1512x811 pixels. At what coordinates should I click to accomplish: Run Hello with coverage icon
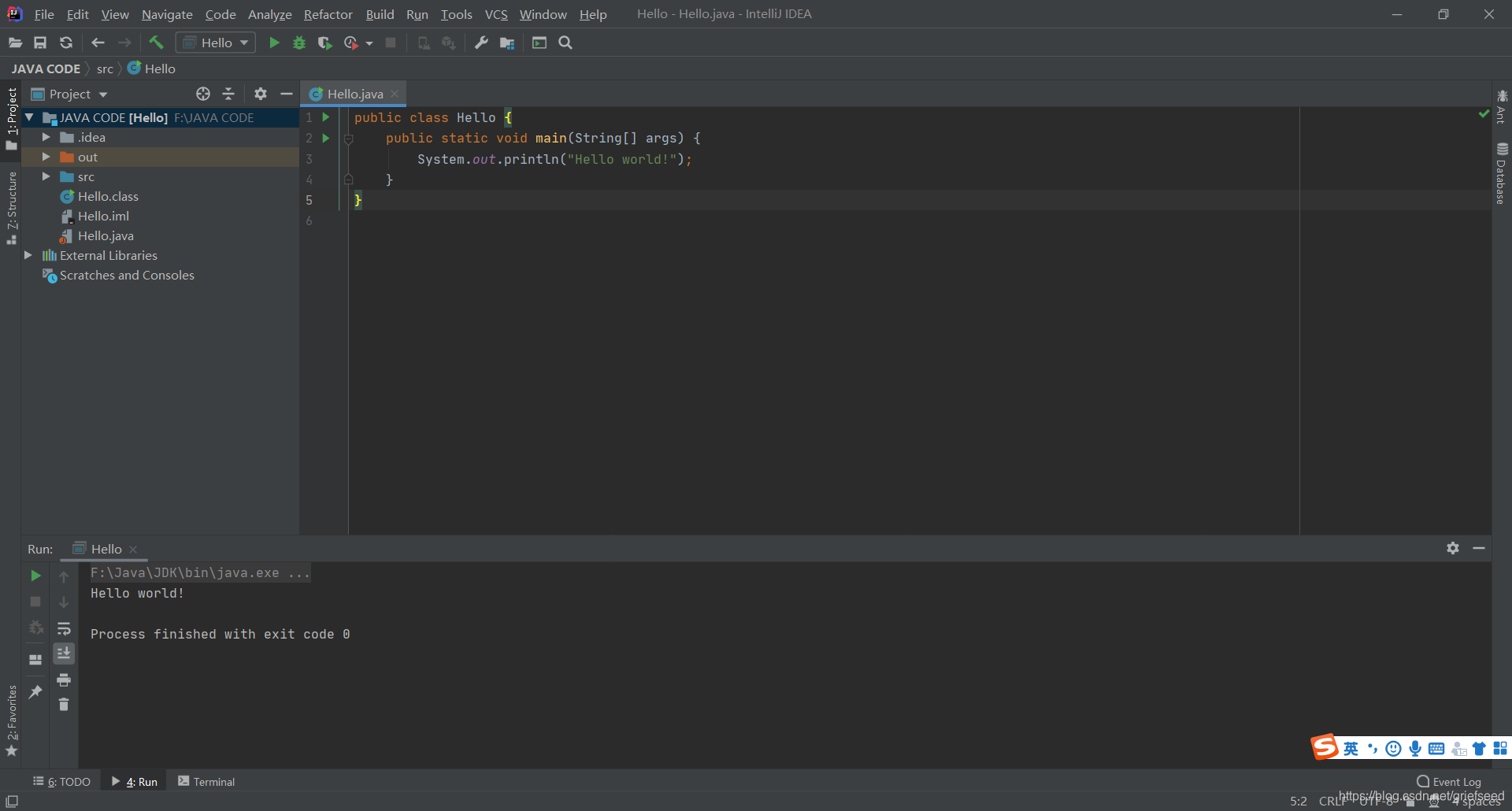tap(324, 43)
